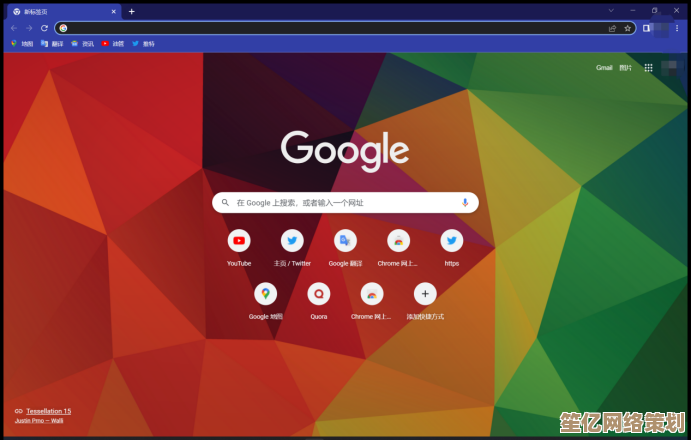This screenshot has width=691, height=441.
Task: Open the Chrome three-dot menu
Action: (x=676, y=28)
